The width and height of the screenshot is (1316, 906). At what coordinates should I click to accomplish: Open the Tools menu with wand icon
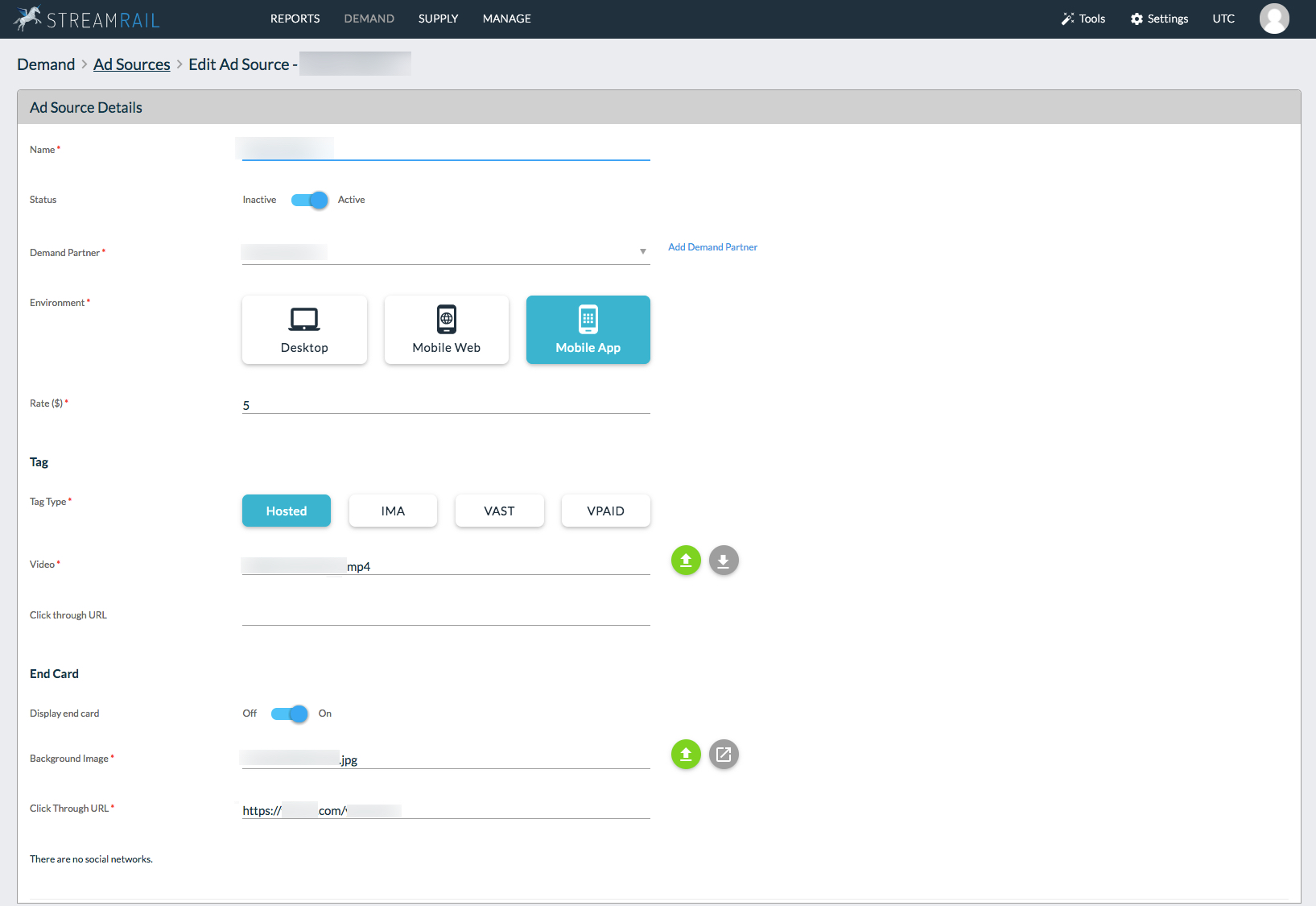click(x=1083, y=19)
